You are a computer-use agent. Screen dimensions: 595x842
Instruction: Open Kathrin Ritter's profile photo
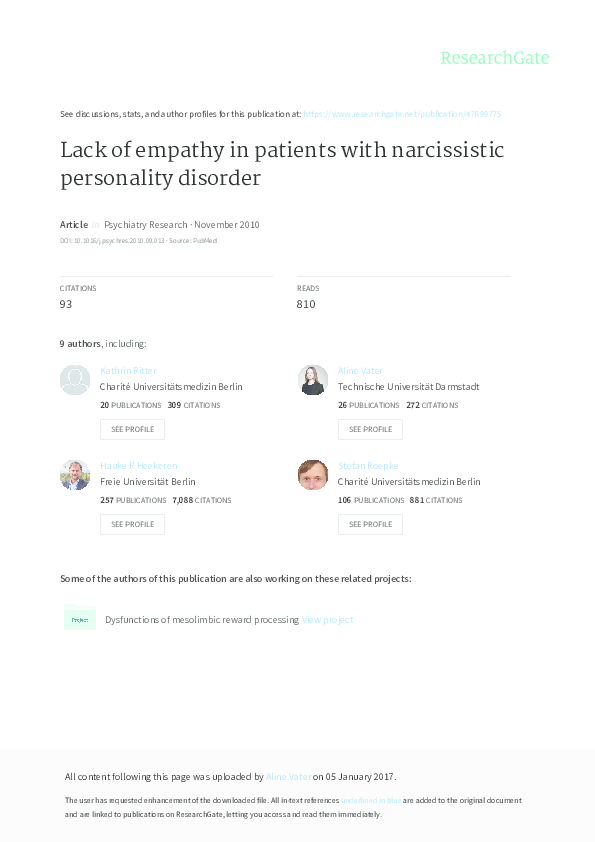pyautogui.click(x=74, y=380)
